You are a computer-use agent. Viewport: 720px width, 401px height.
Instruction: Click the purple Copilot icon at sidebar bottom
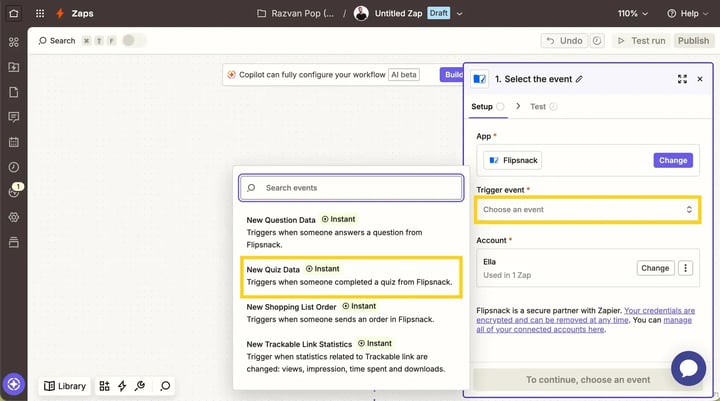point(14,384)
